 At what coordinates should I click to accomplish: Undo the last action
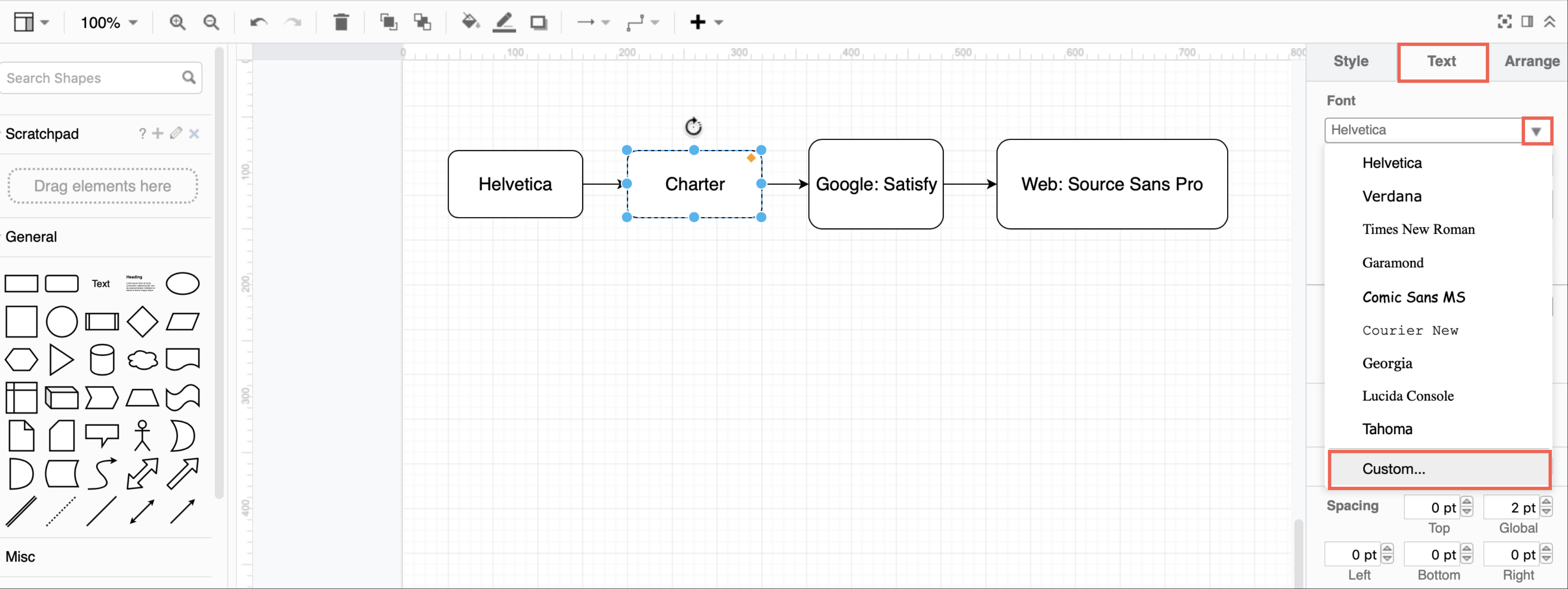[259, 23]
